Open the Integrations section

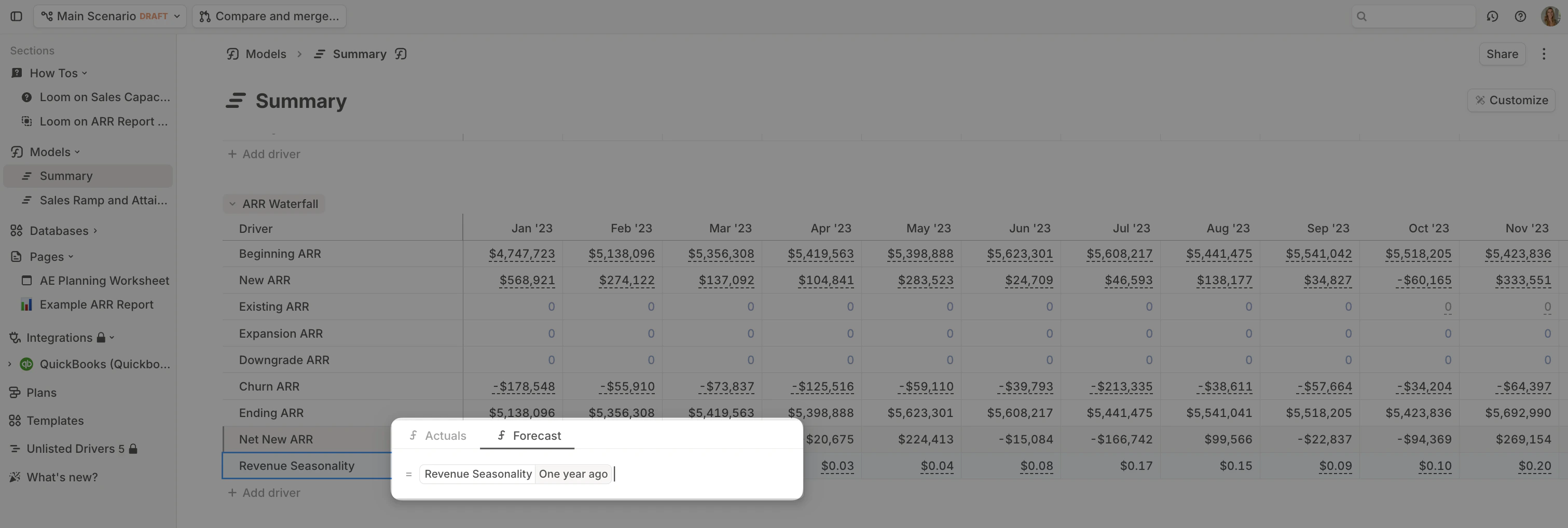click(x=59, y=338)
